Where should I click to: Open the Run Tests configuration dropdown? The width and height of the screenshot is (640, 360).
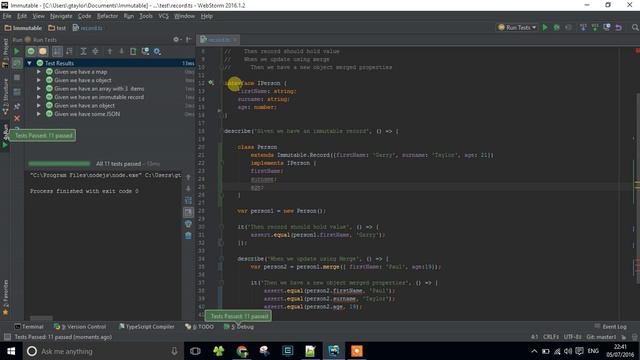517,27
